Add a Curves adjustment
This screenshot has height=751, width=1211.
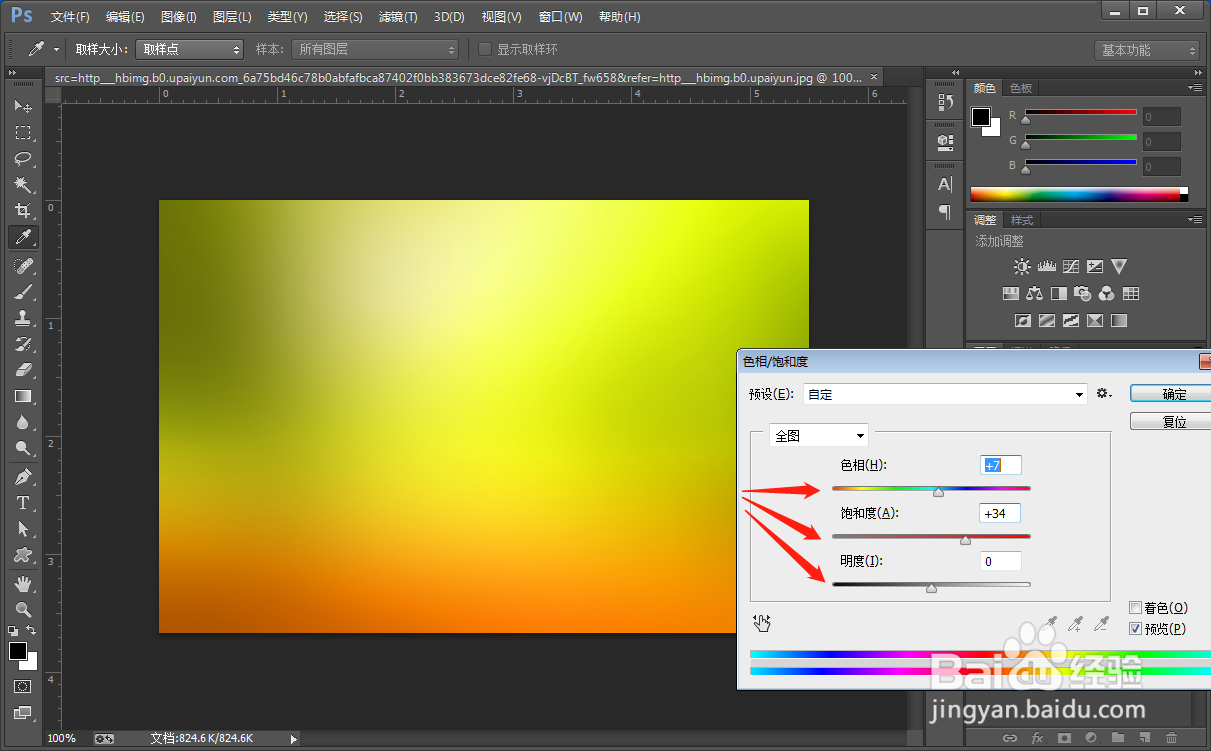coord(1071,267)
